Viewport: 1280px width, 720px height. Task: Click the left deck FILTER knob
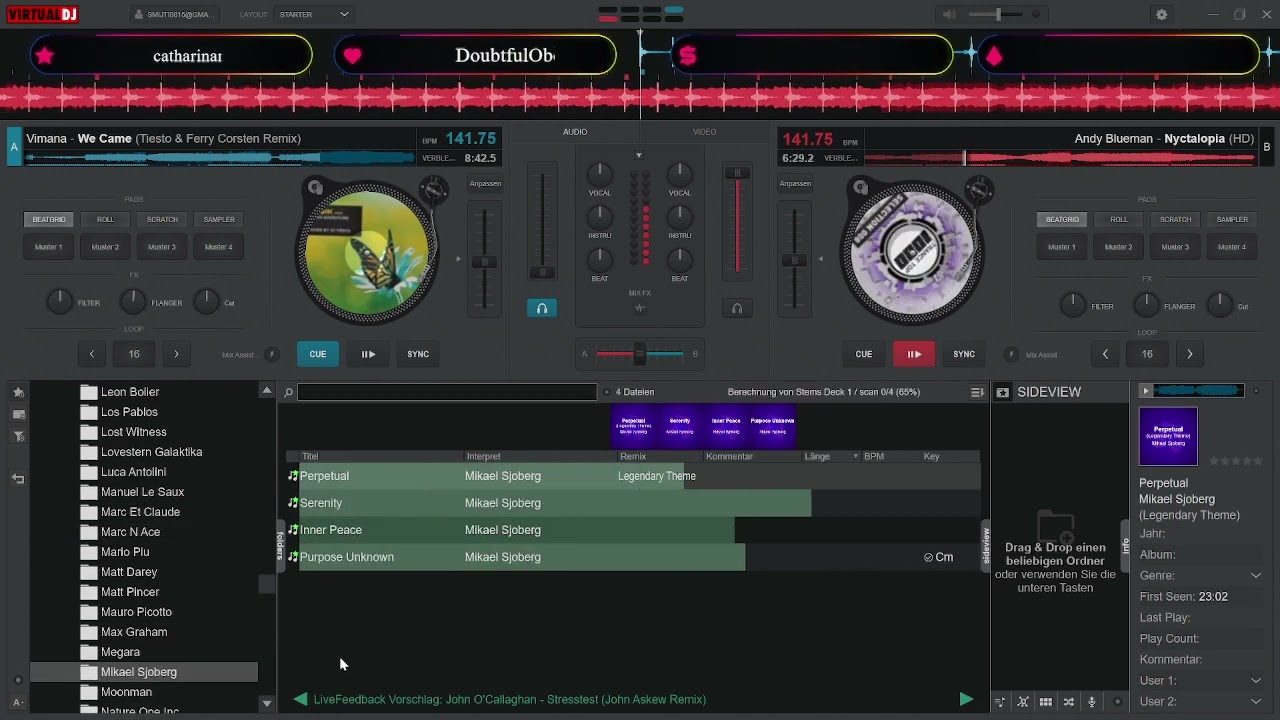60,301
